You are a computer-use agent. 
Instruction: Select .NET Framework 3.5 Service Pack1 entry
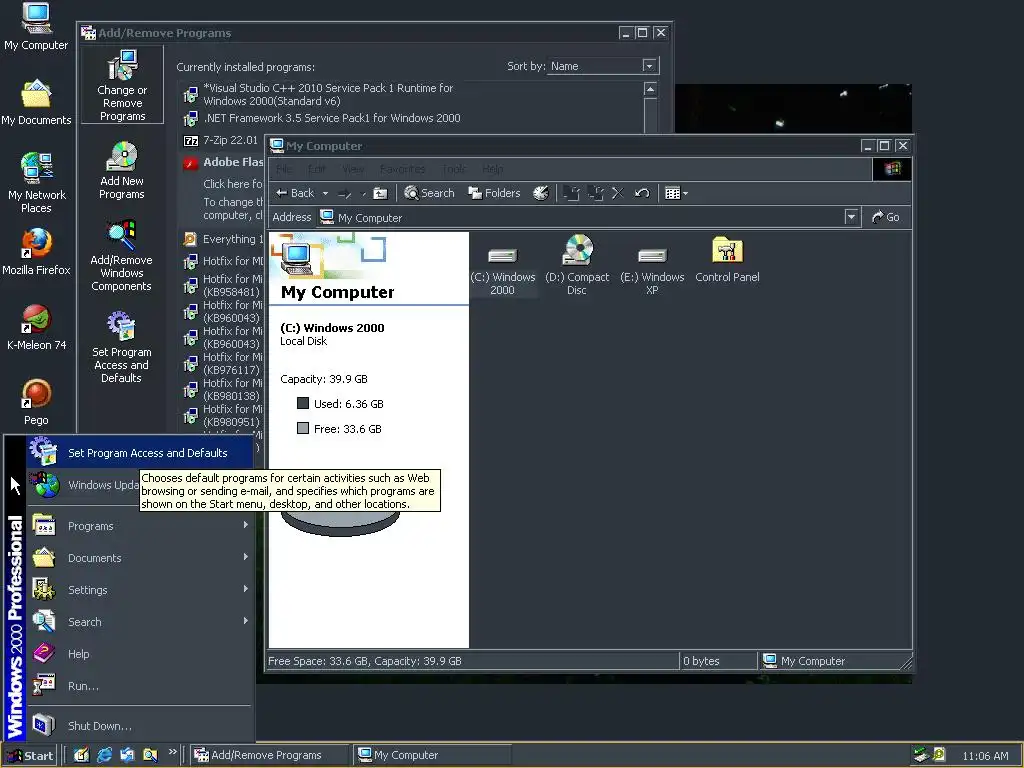(322, 118)
